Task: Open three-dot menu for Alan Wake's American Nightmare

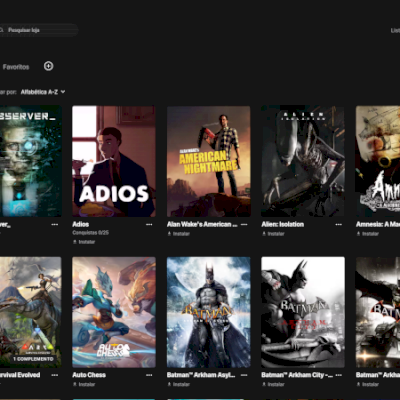Action: coord(244,225)
